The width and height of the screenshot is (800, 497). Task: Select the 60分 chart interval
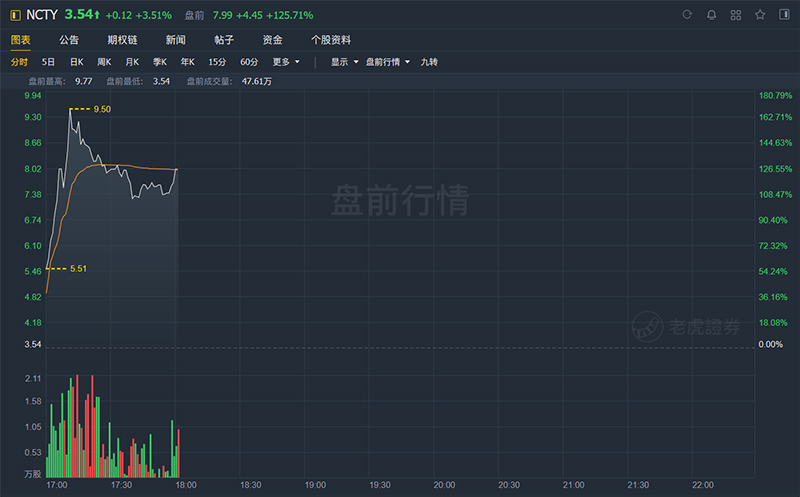point(249,62)
